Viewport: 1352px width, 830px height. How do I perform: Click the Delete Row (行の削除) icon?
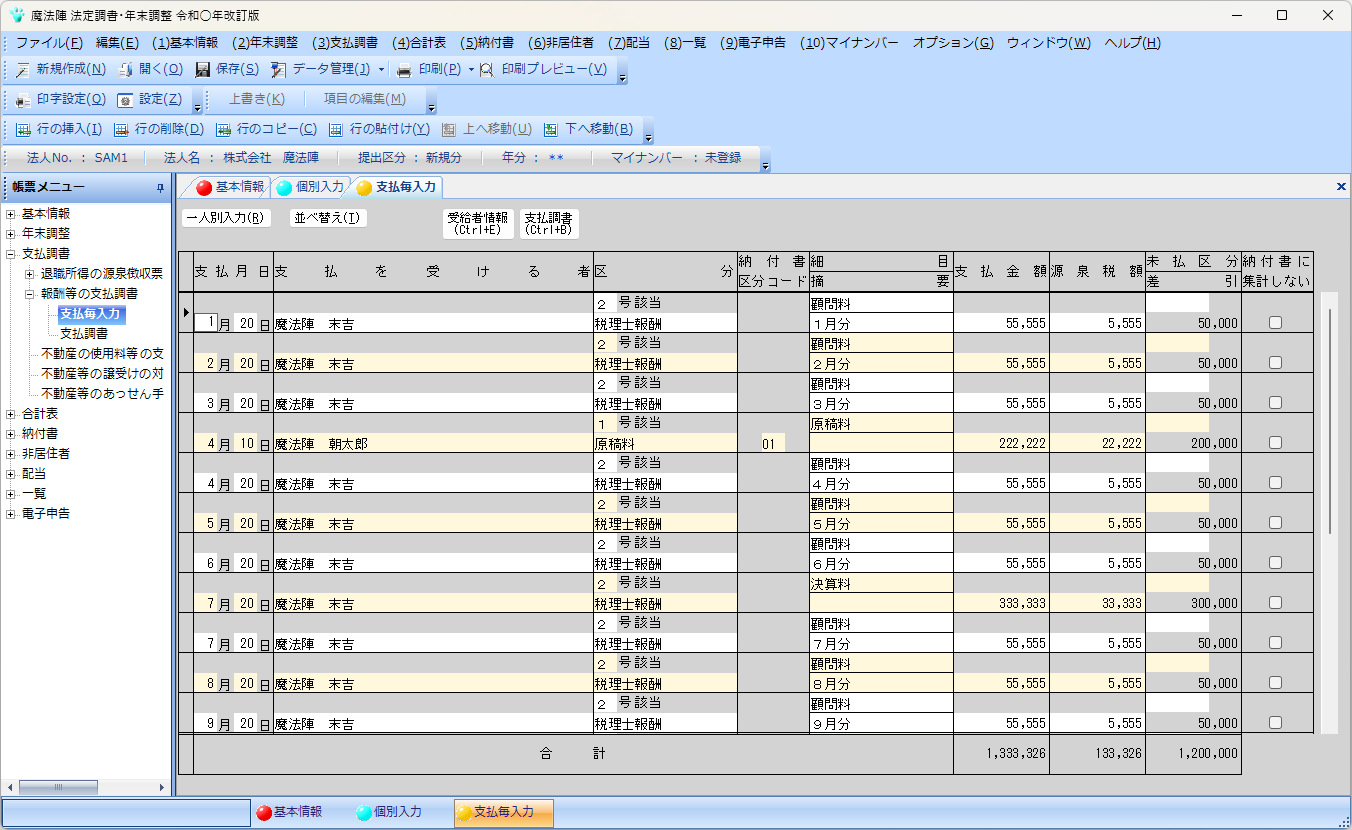121,129
